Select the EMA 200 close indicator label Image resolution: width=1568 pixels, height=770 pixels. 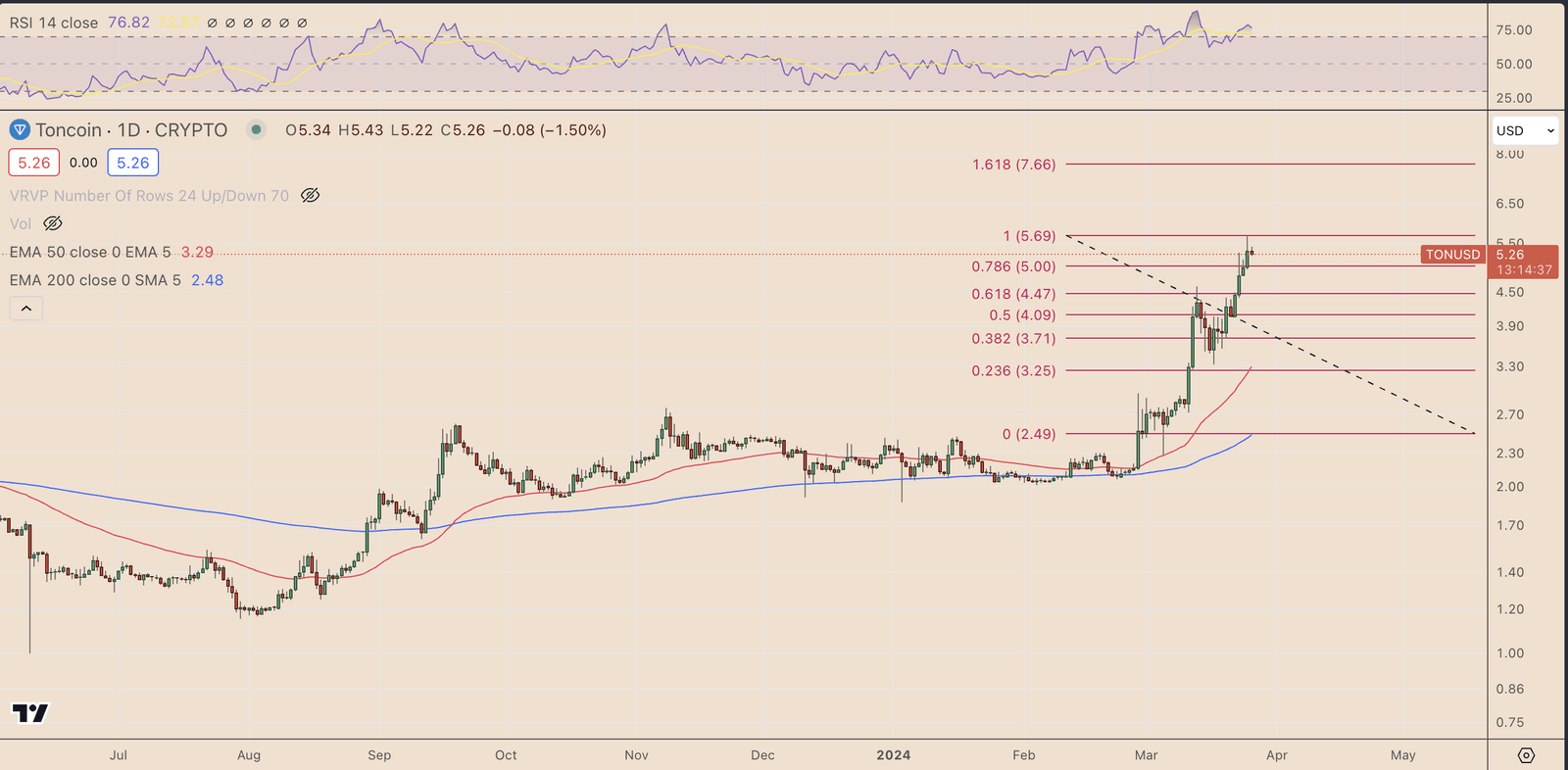point(95,280)
